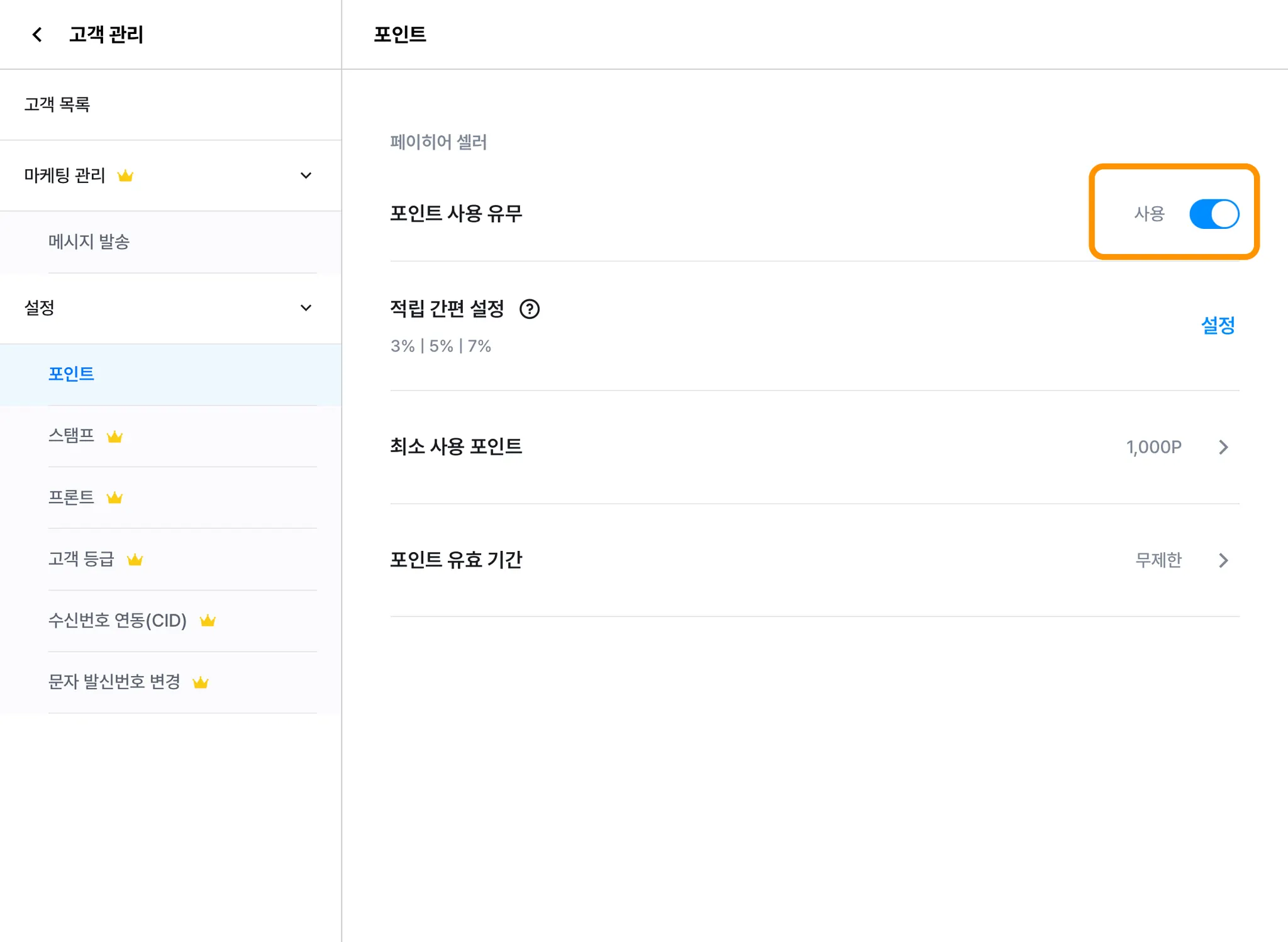Click the blue 설정 link for 적립 간편 설정
Viewport: 1288px width, 942px height.
(x=1218, y=326)
